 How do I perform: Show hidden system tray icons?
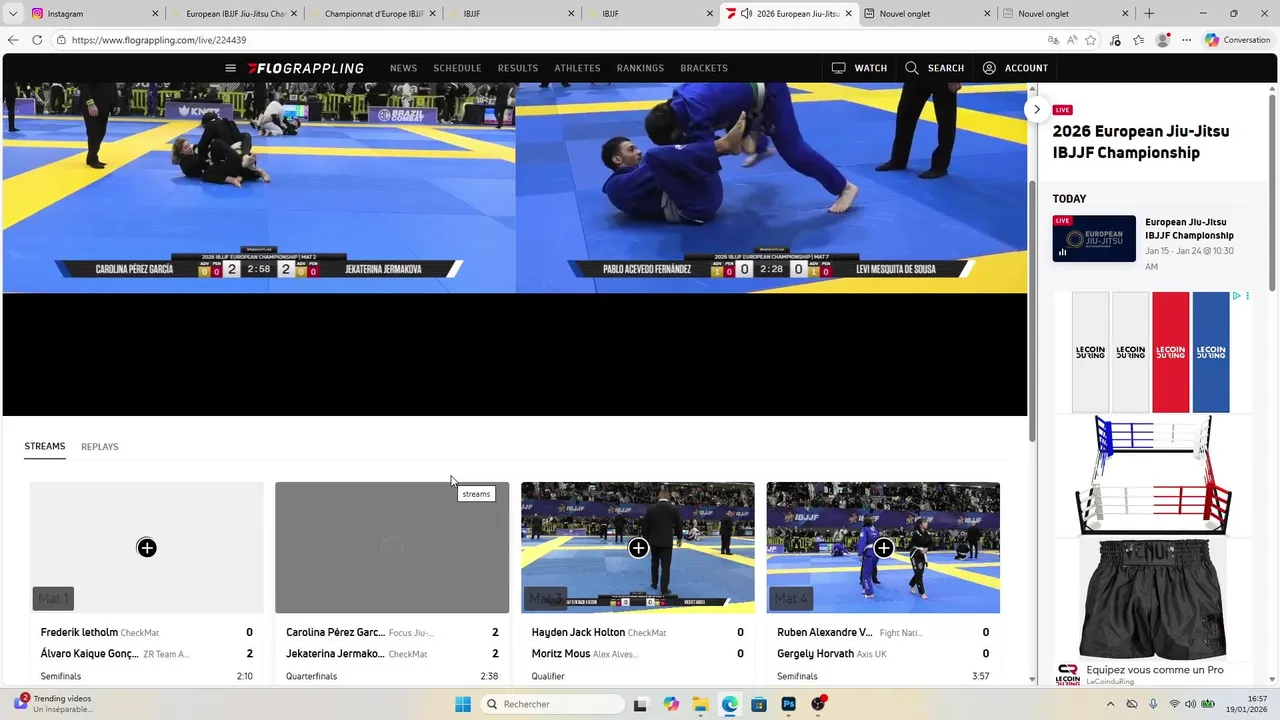(1110, 704)
